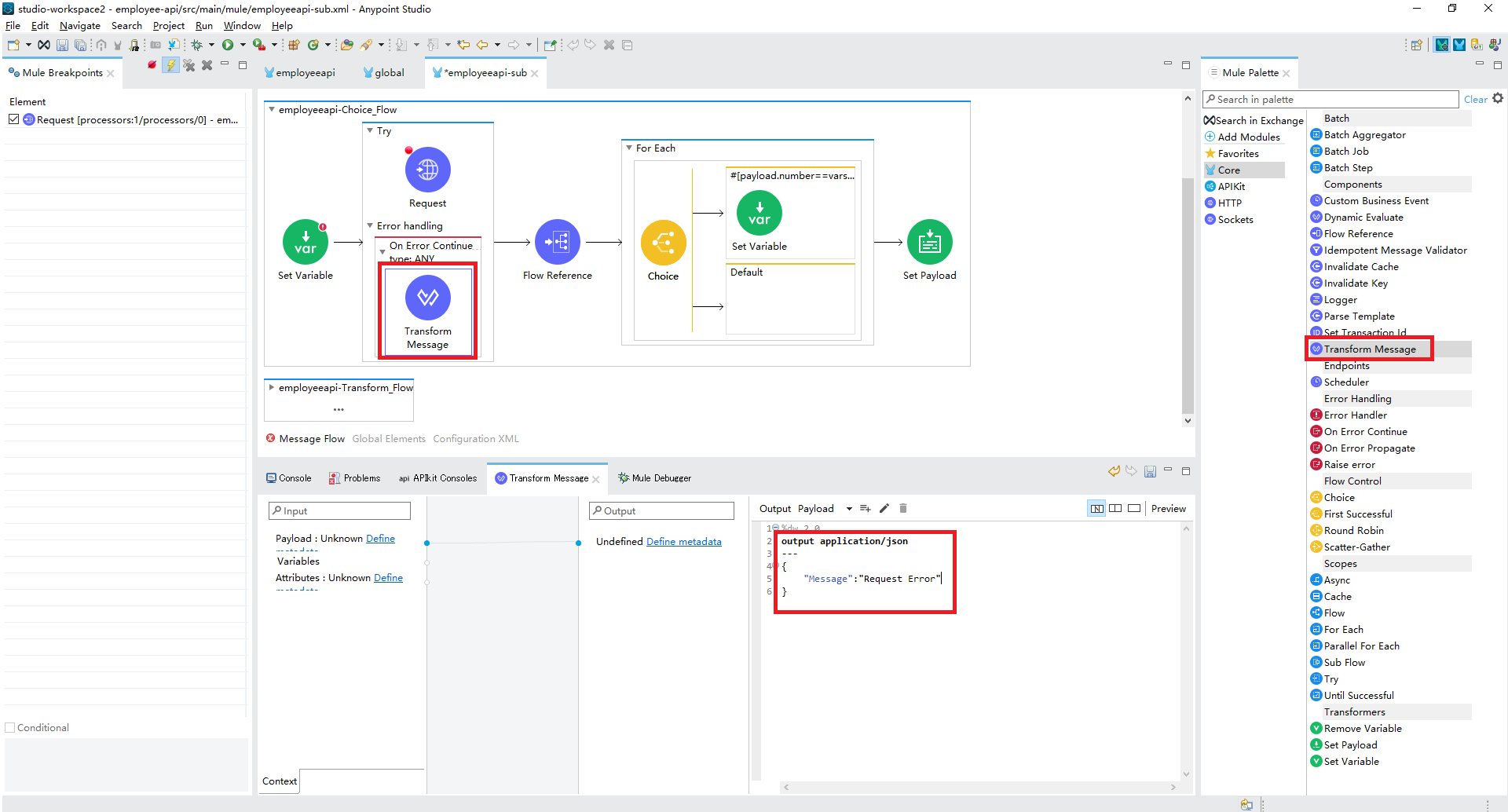Select the Transform Message node in On Error Continue
The height and width of the screenshot is (812, 1508).
pyautogui.click(x=427, y=298)
